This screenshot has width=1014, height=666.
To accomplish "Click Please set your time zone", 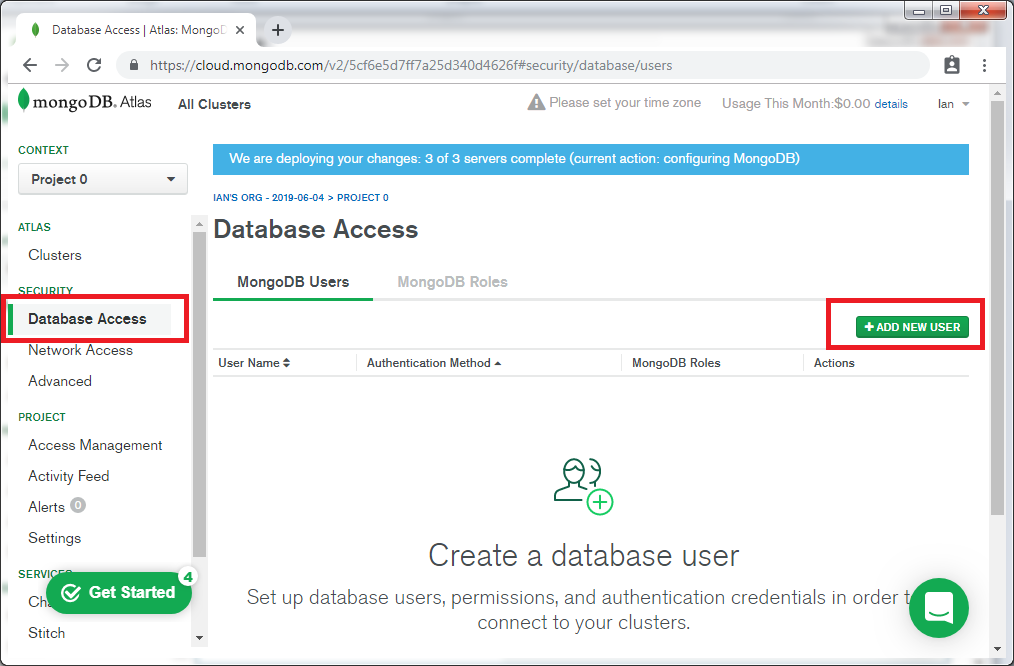I will click(625, 103).
